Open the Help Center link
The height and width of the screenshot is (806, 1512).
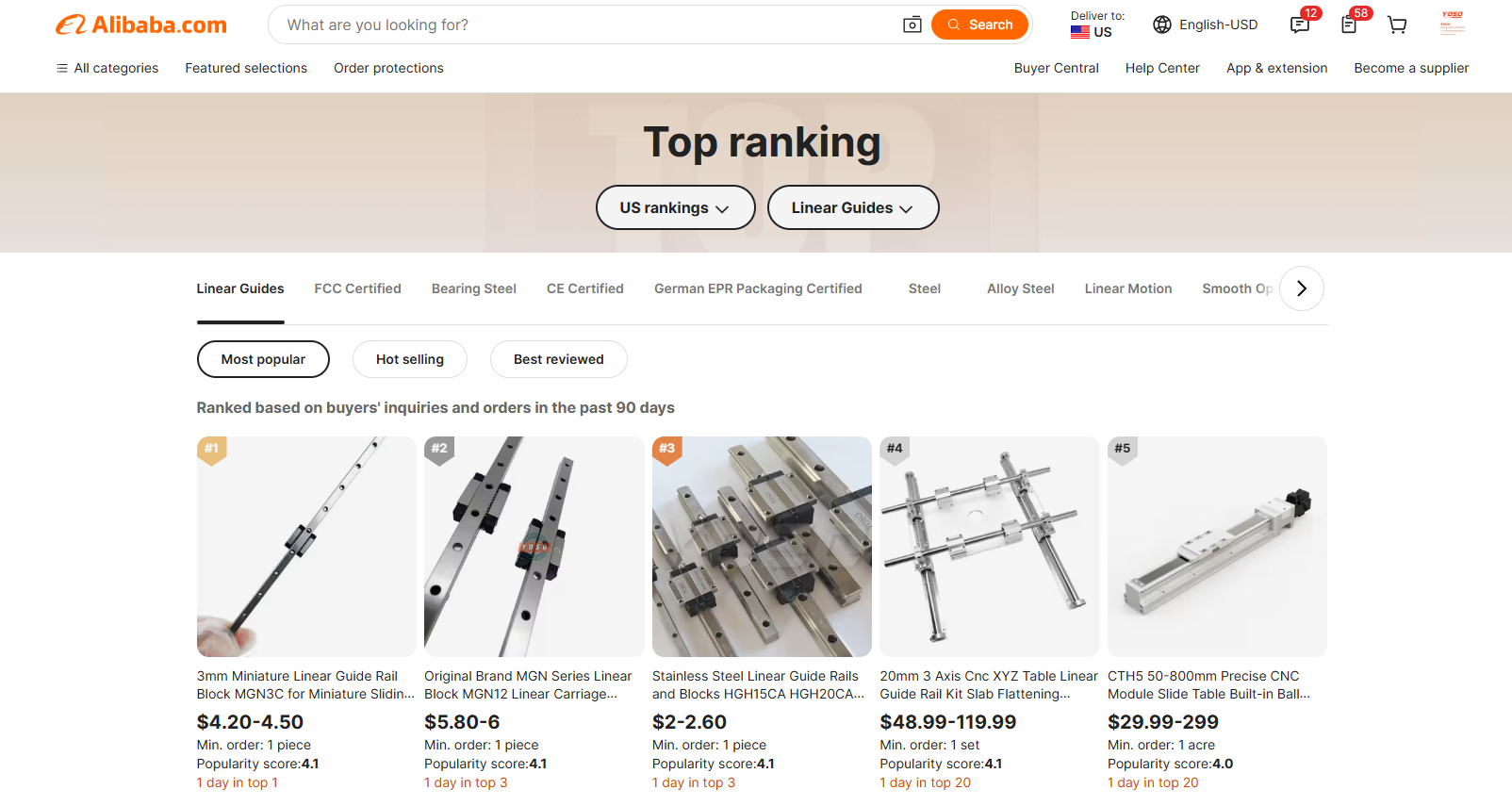[x=1161, y=68]
